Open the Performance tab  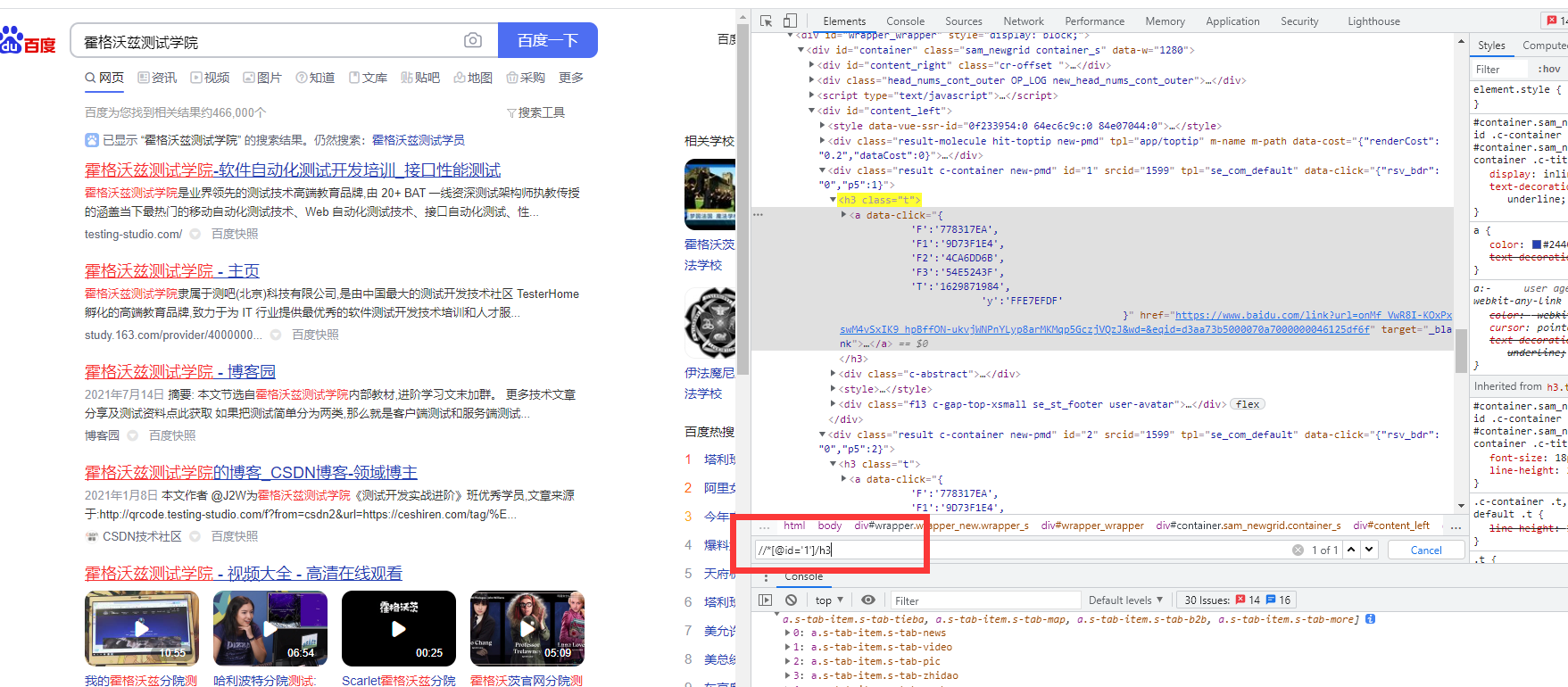pyautogui.click(x=1094, y=21)
